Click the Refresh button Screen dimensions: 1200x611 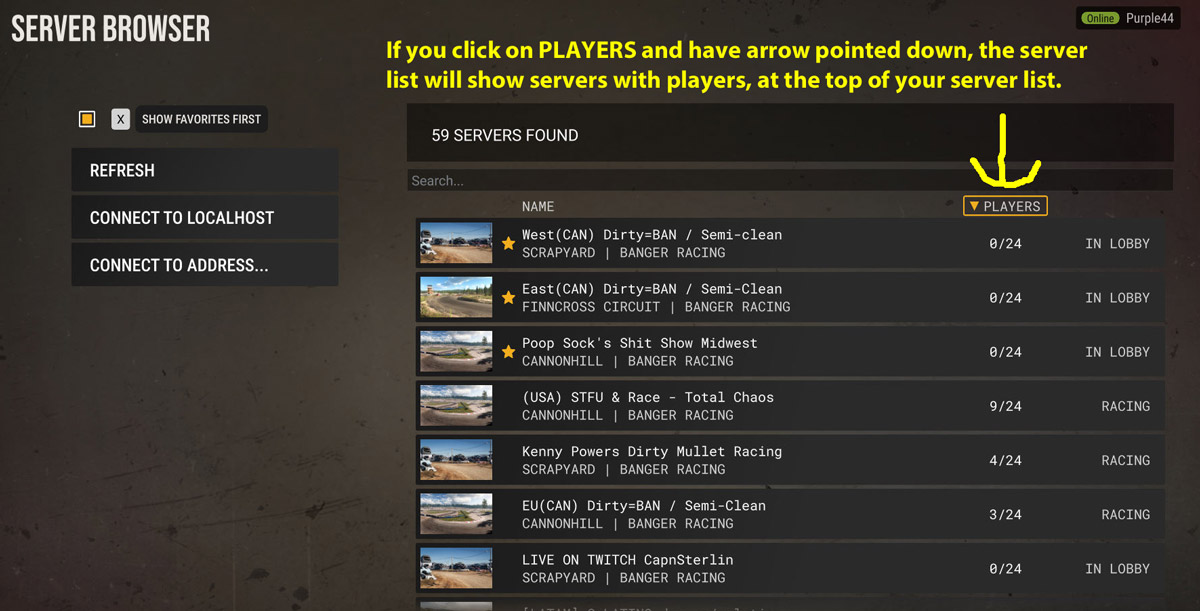click(x=205, y=170)
